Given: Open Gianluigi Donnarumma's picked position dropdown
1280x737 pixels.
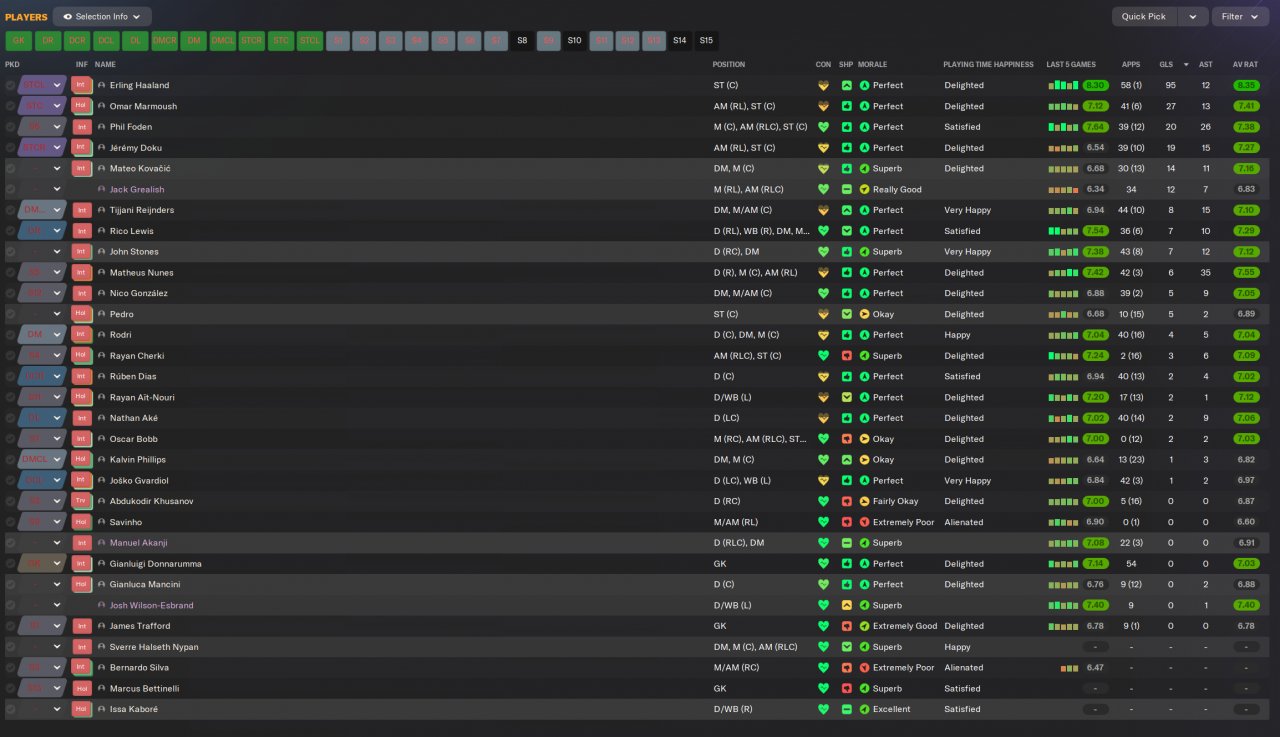Looking at the screenshot, I should [x=42, y=564].
